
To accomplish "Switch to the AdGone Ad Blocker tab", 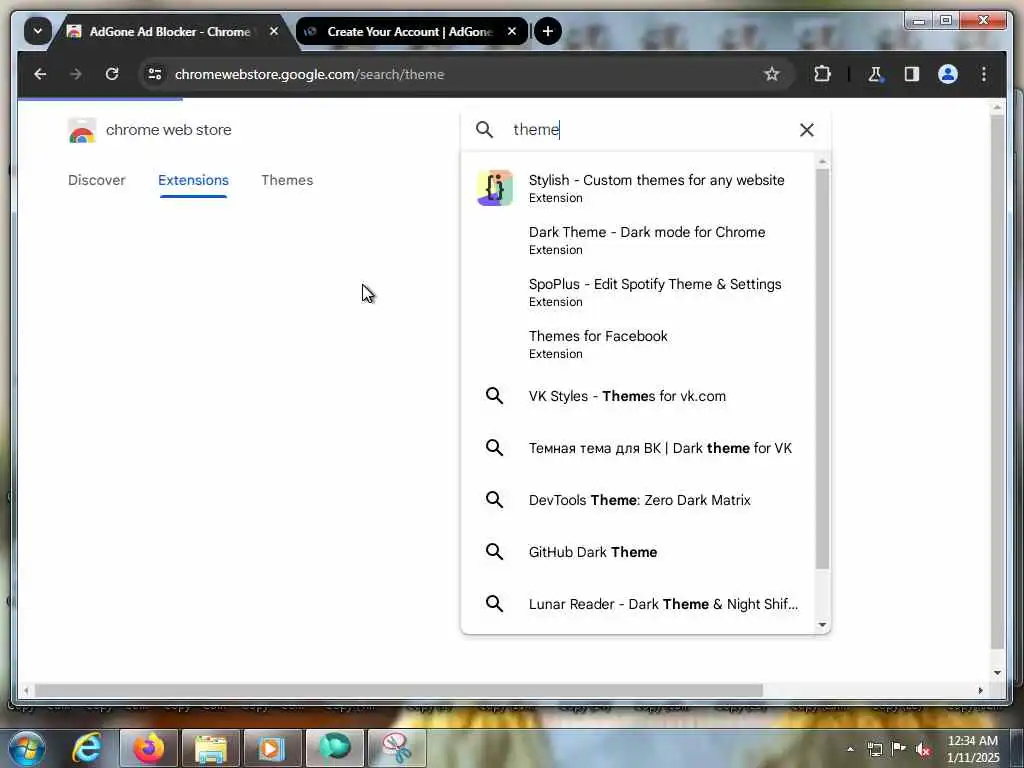I will point(170,31).
